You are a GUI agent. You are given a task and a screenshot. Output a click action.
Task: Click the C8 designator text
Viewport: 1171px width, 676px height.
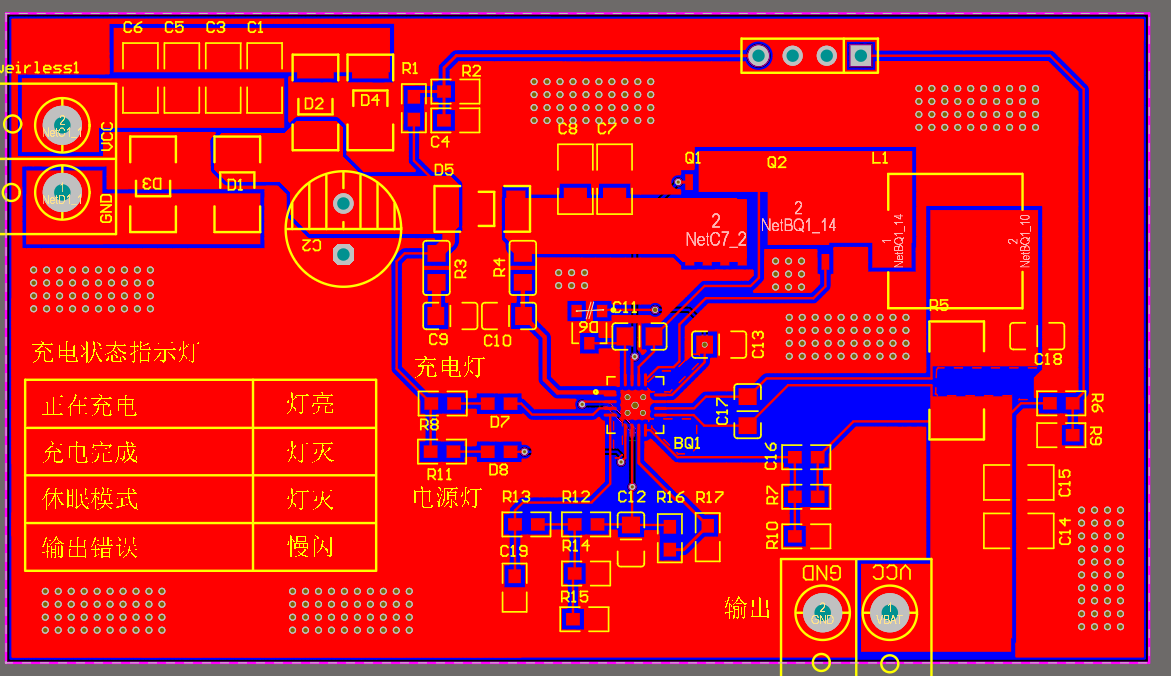tap(568, 128)
